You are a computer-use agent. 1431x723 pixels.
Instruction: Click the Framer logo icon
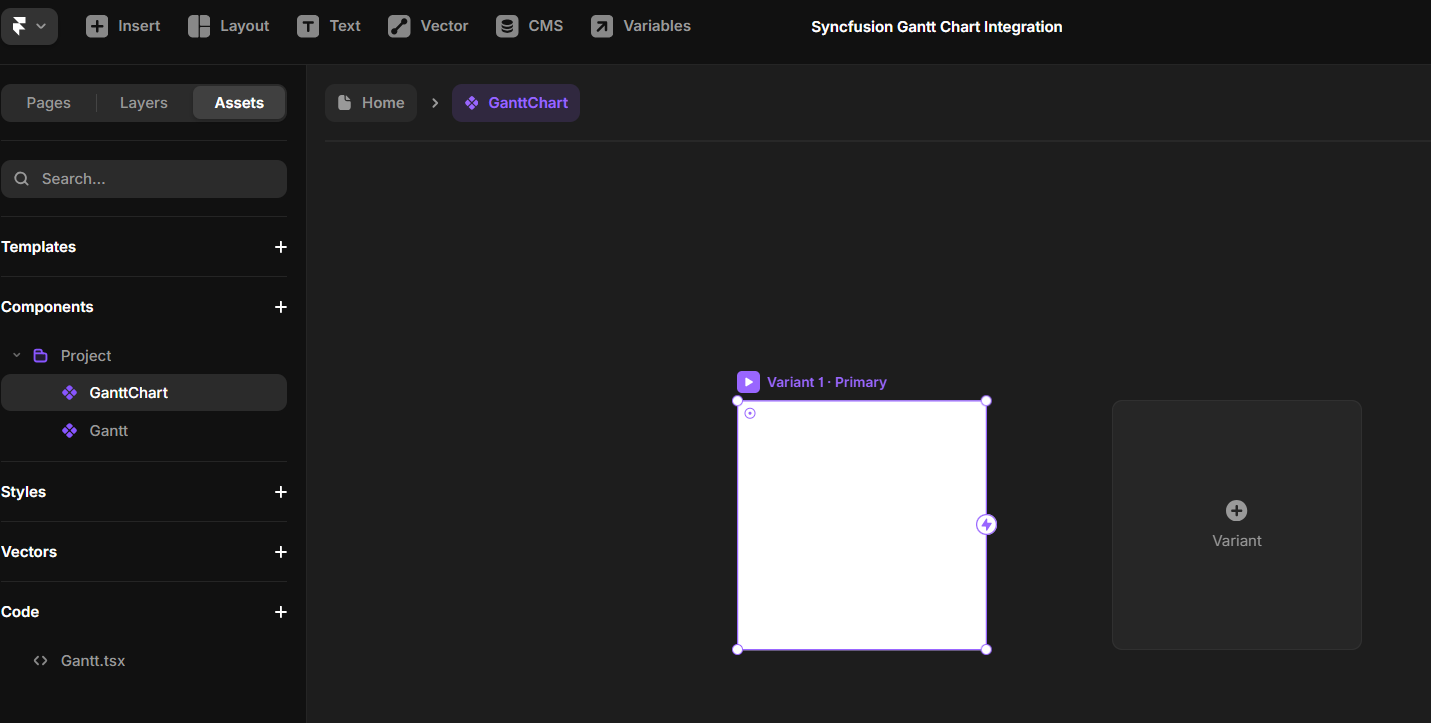tap(21, 26)
